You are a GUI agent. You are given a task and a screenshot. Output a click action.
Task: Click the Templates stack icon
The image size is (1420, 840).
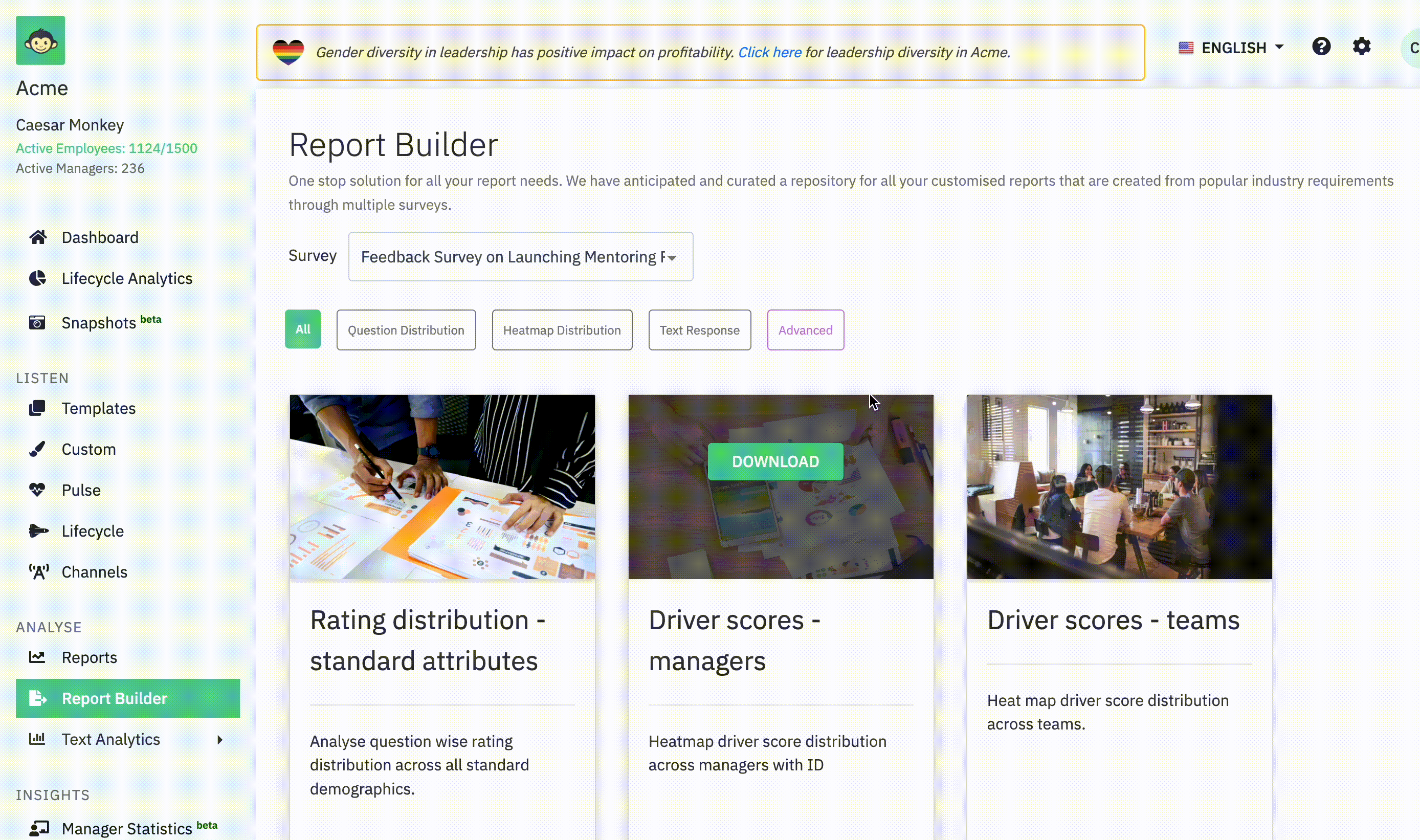(x=37, y=408)
